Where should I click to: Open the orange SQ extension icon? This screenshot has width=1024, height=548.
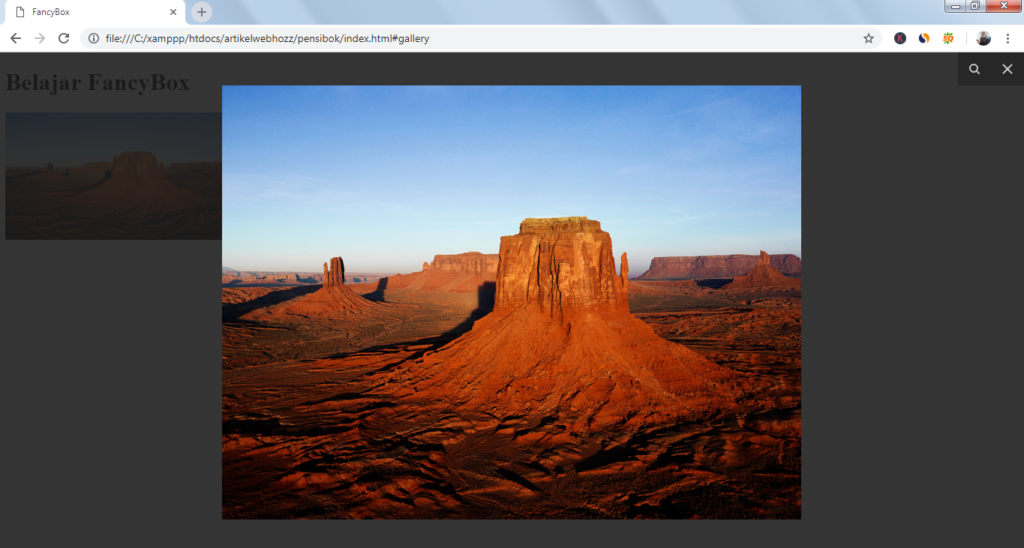click(x=948, y=38)
